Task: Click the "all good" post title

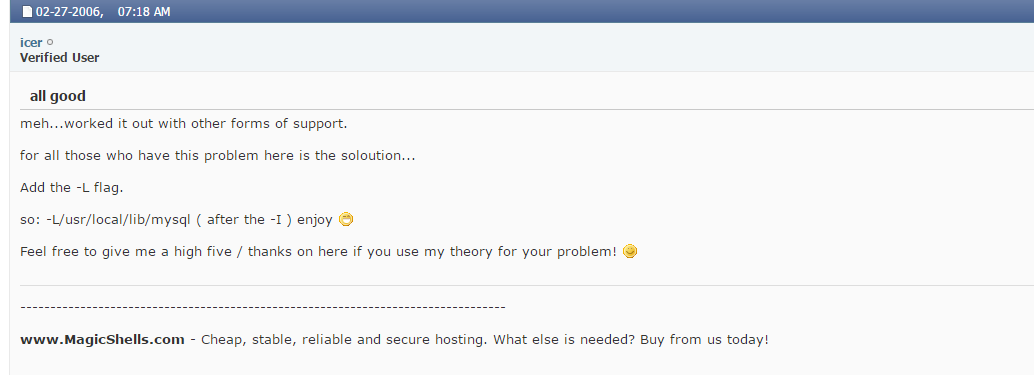Action: point(58,96)
